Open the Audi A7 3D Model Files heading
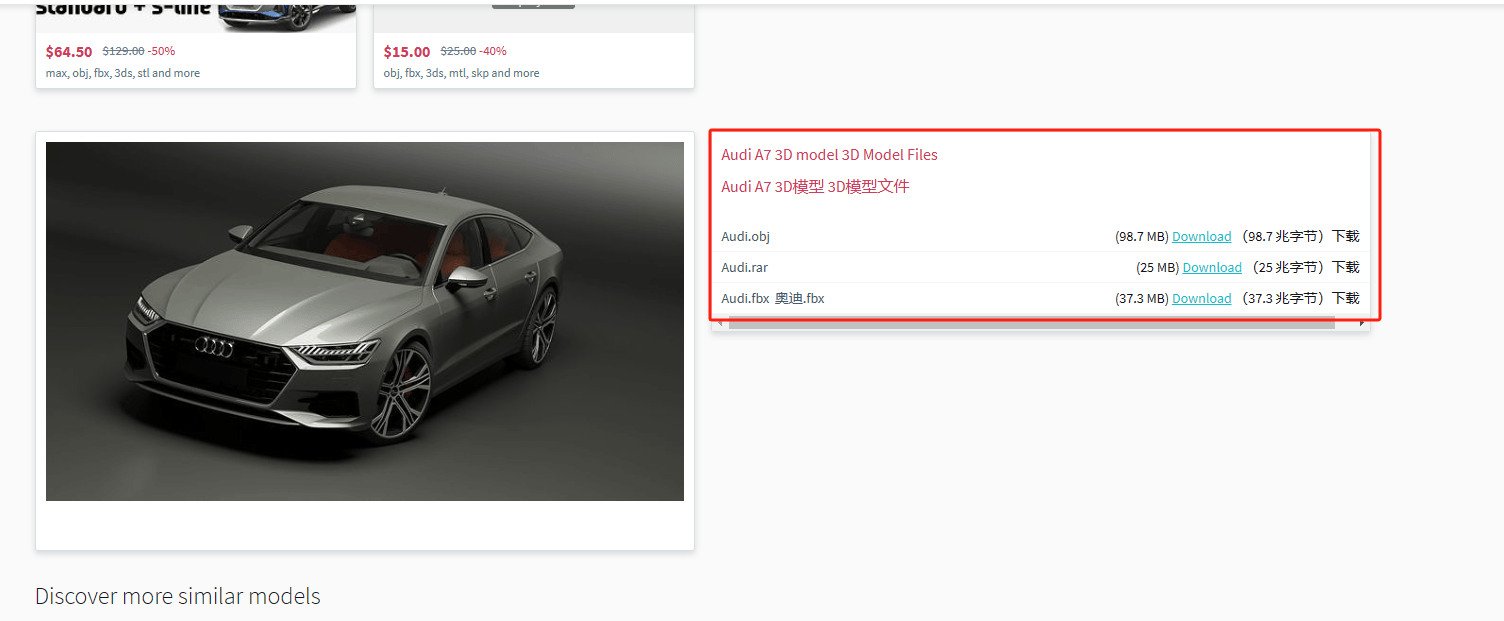 [829, 154]
